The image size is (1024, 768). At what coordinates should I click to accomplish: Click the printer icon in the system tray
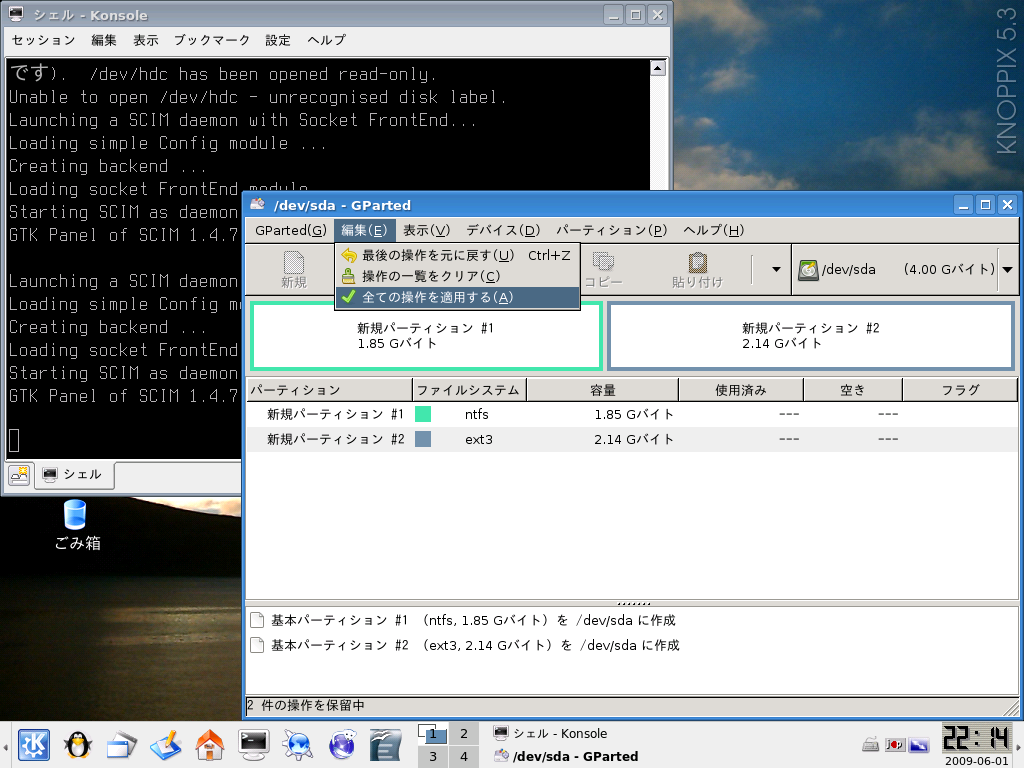870,744
